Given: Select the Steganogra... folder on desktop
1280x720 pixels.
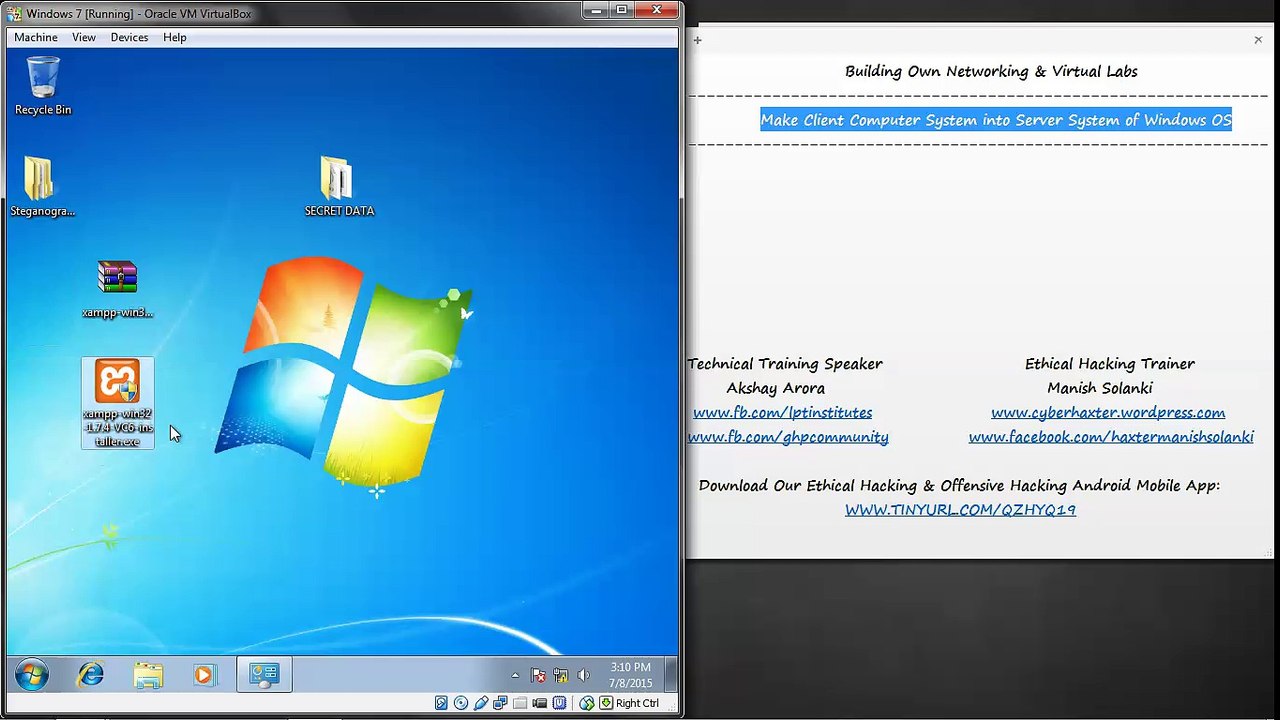Looking at the screenshot, I should [x=42, y=187].
